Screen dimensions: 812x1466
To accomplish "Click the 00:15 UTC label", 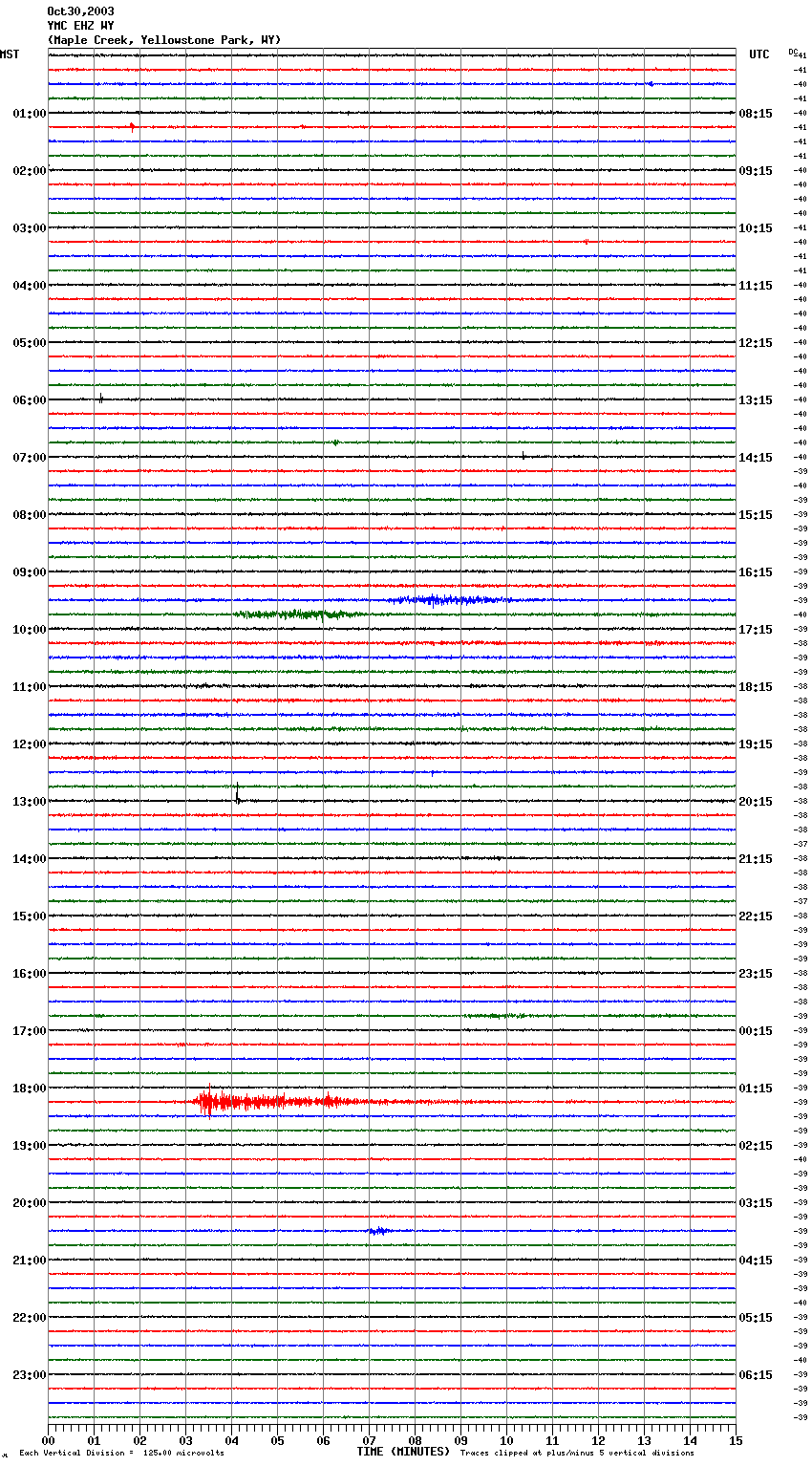I will point(756,1031).
